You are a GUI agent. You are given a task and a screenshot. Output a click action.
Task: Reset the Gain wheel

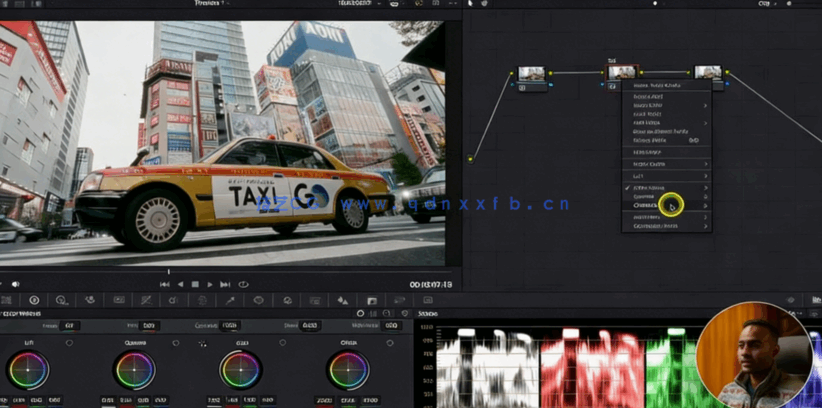[x=283, y=343]
